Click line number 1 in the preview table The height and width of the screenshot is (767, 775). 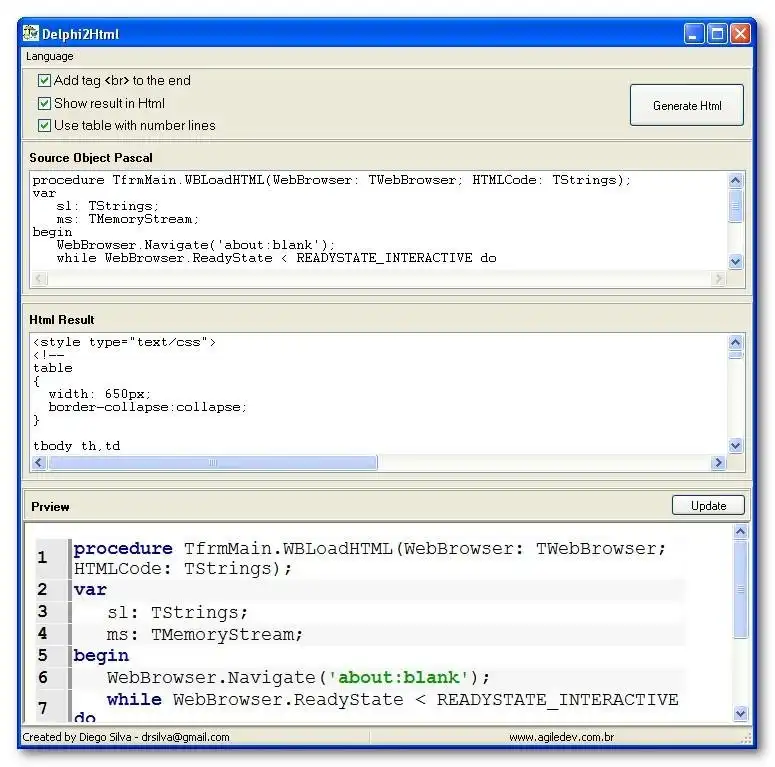[43, 557]
